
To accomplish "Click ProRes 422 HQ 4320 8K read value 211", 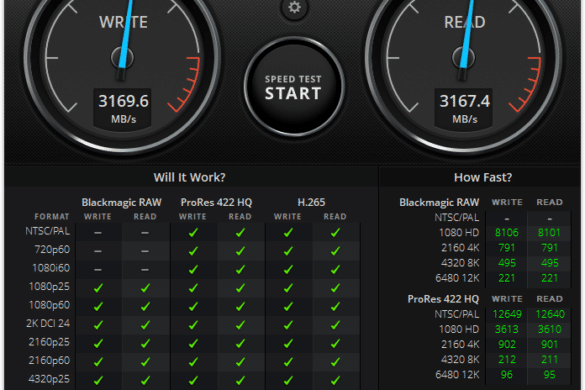I will 549,359.
